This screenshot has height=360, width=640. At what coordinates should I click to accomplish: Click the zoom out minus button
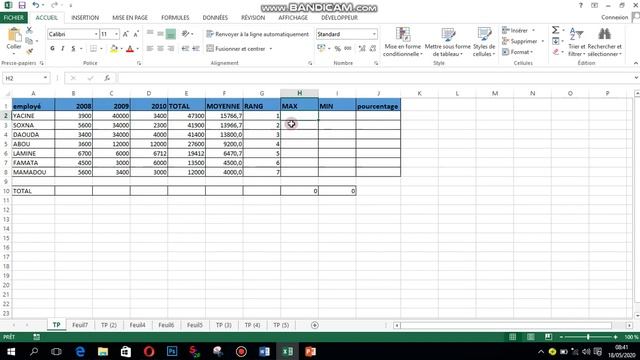[561, 337]
